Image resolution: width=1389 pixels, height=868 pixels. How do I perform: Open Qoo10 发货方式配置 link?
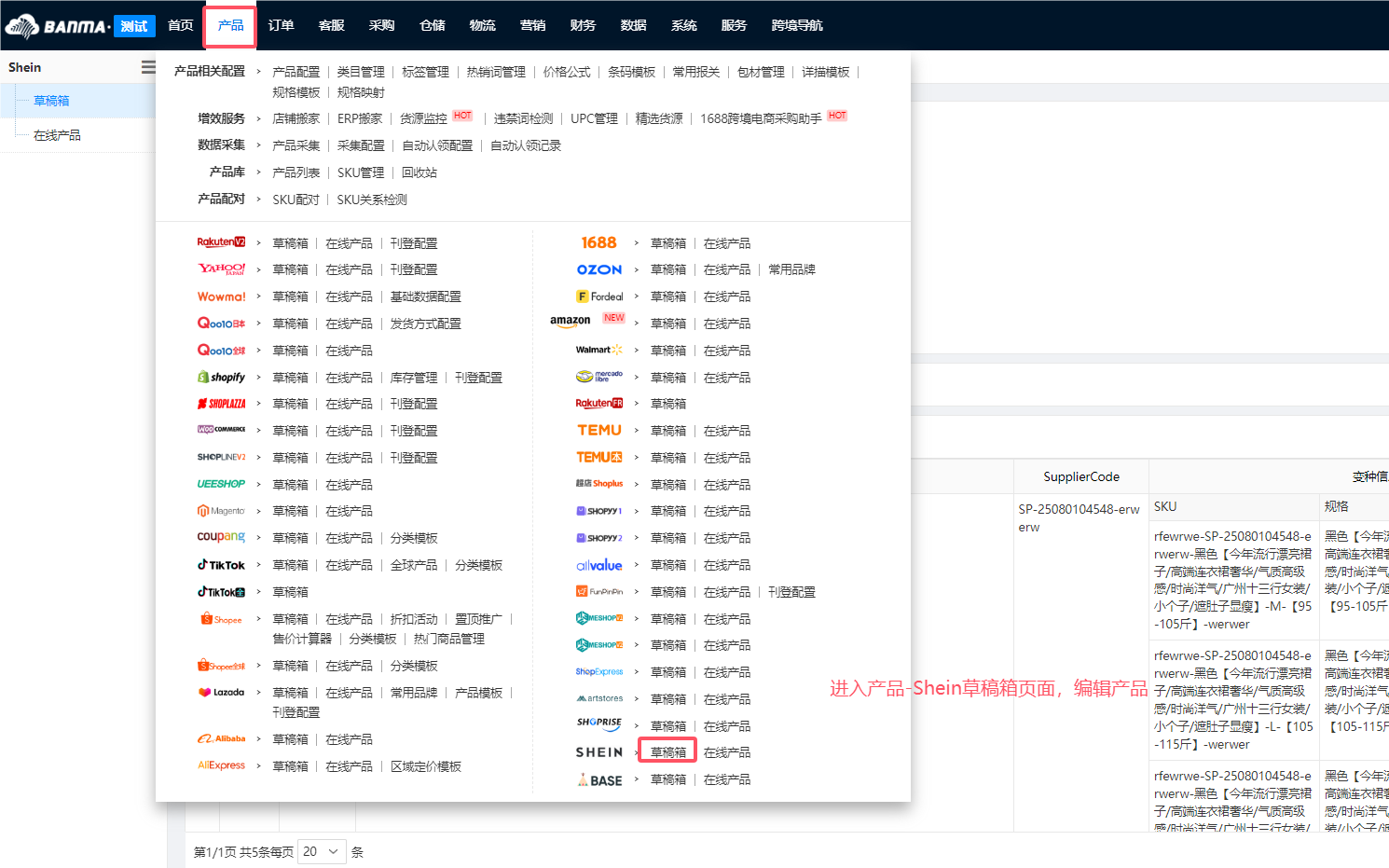coord(426,324)
